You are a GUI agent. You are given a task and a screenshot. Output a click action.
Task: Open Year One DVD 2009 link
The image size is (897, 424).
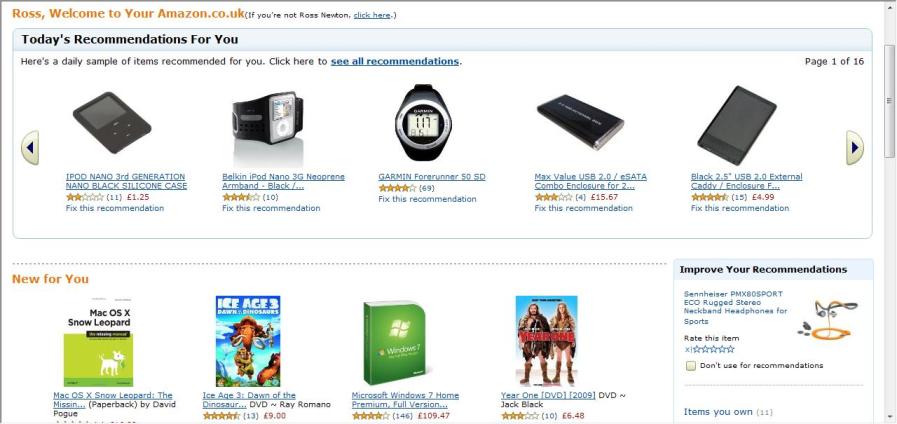tap(548, 395)
